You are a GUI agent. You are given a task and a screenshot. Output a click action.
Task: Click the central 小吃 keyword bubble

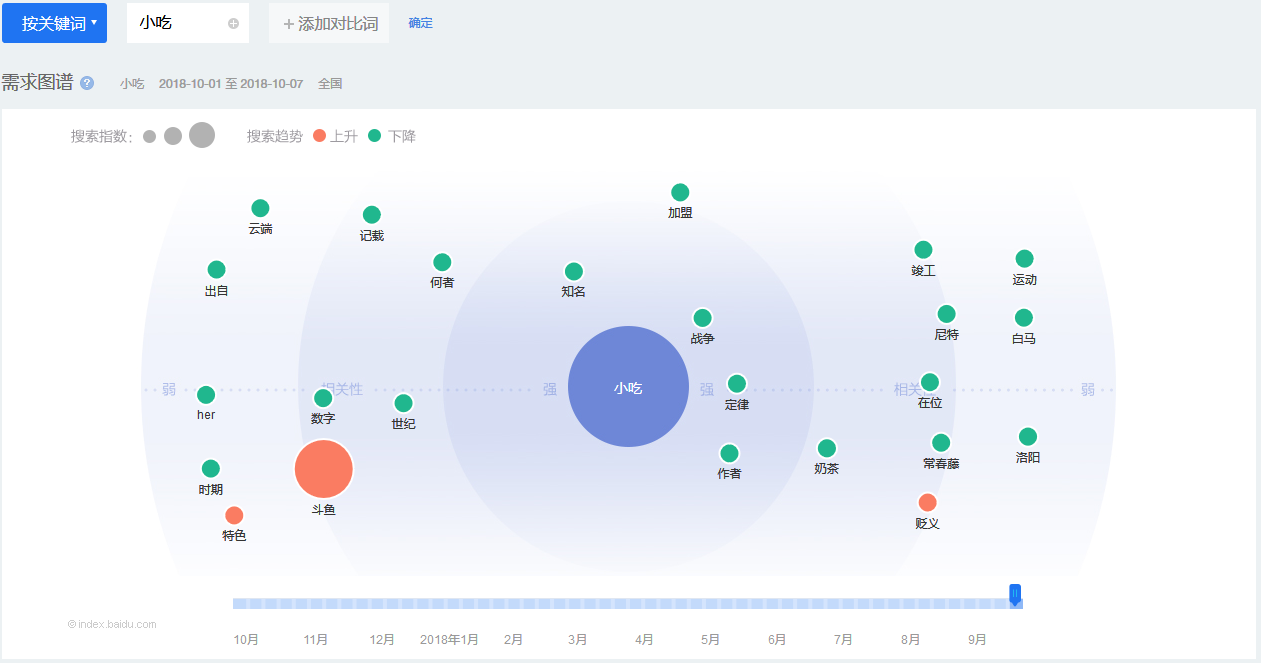coord(628,387)
